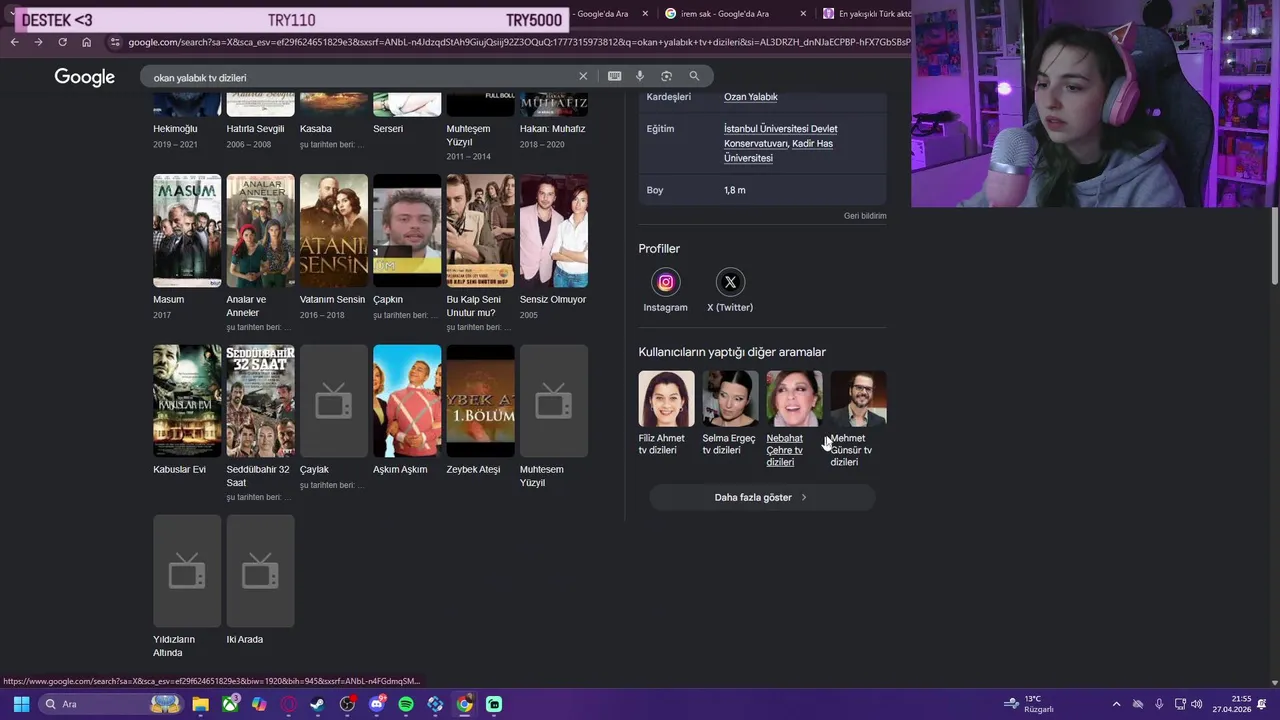Open Opera GX from taskbar
Viewport: 1280px width, 720px height.
289,704
